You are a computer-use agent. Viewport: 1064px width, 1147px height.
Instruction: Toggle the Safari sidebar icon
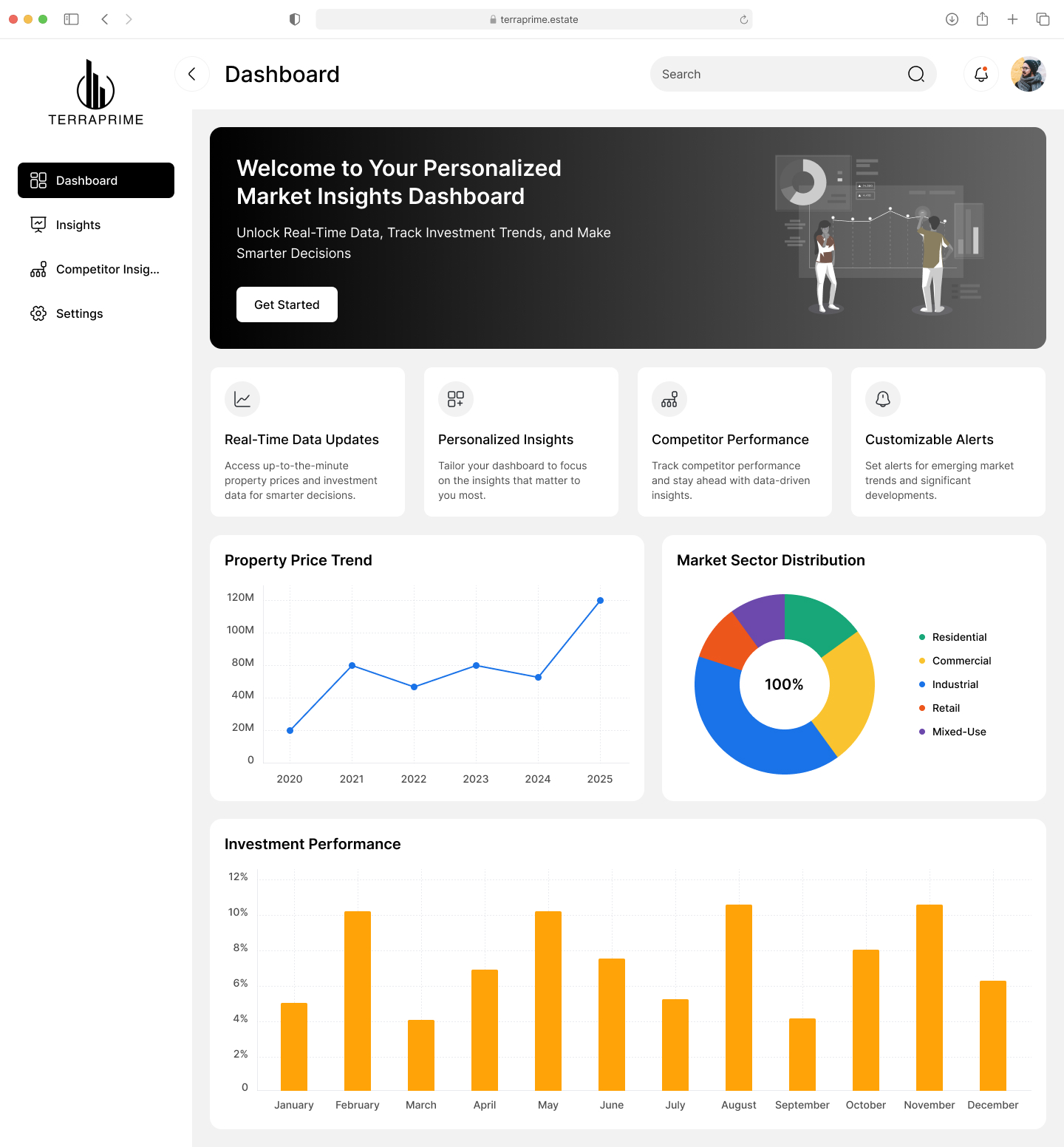pos(72,19)
